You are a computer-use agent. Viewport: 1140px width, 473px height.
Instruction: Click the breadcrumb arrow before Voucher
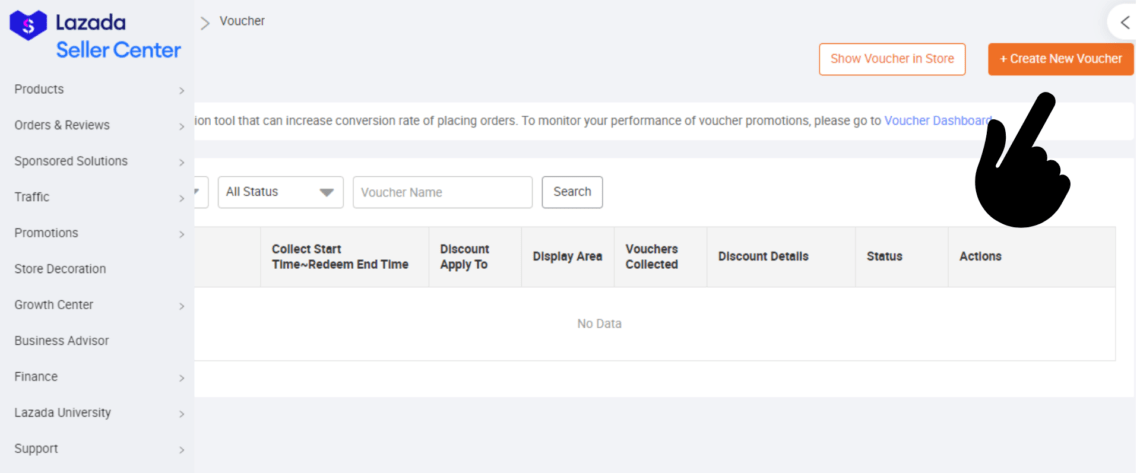(205, 23)
